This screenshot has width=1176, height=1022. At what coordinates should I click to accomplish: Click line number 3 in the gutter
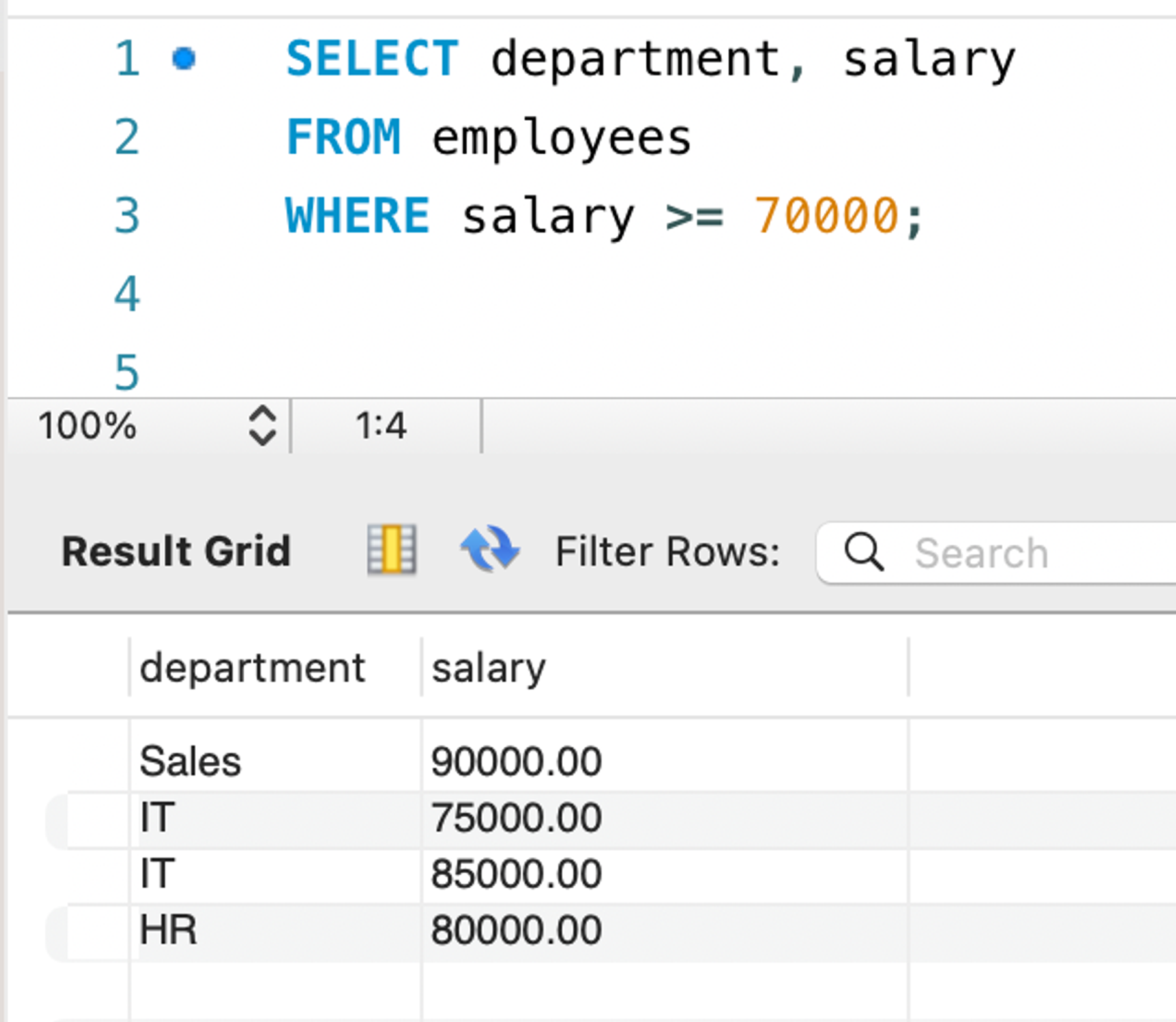pos(127,216)
